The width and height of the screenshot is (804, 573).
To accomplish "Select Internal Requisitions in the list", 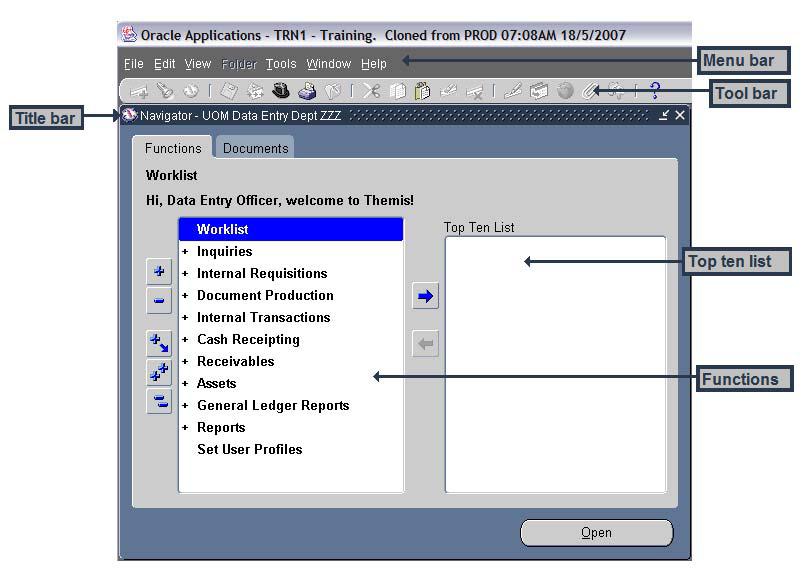I will coord(262,273).
